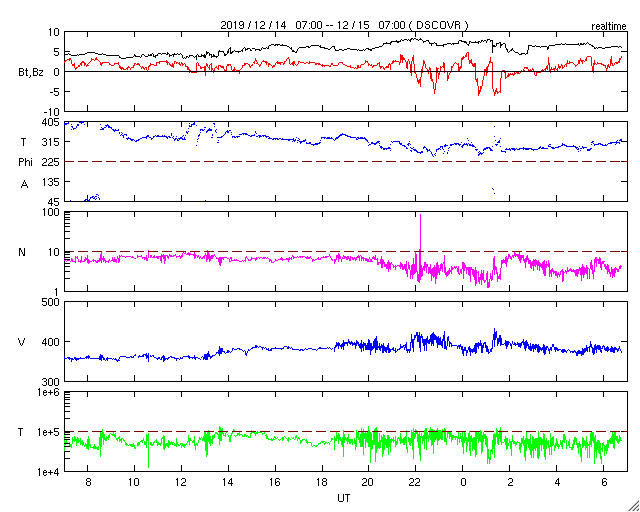640x512 pixels.
Task: Click the 'V' velocity axis label
Action: pyautogui.click(x=22, y=342)
